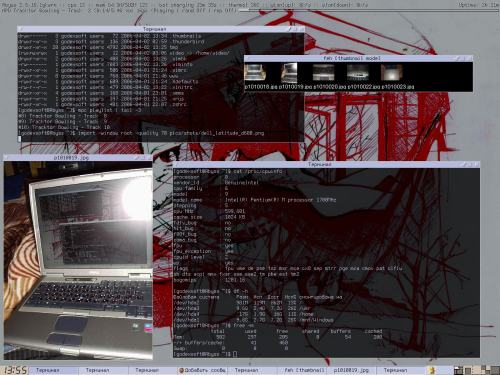This screenshot has height=375, width=500.
Task: Click the 'Uptime' entry in top status bar
Action: click(479, 5)
